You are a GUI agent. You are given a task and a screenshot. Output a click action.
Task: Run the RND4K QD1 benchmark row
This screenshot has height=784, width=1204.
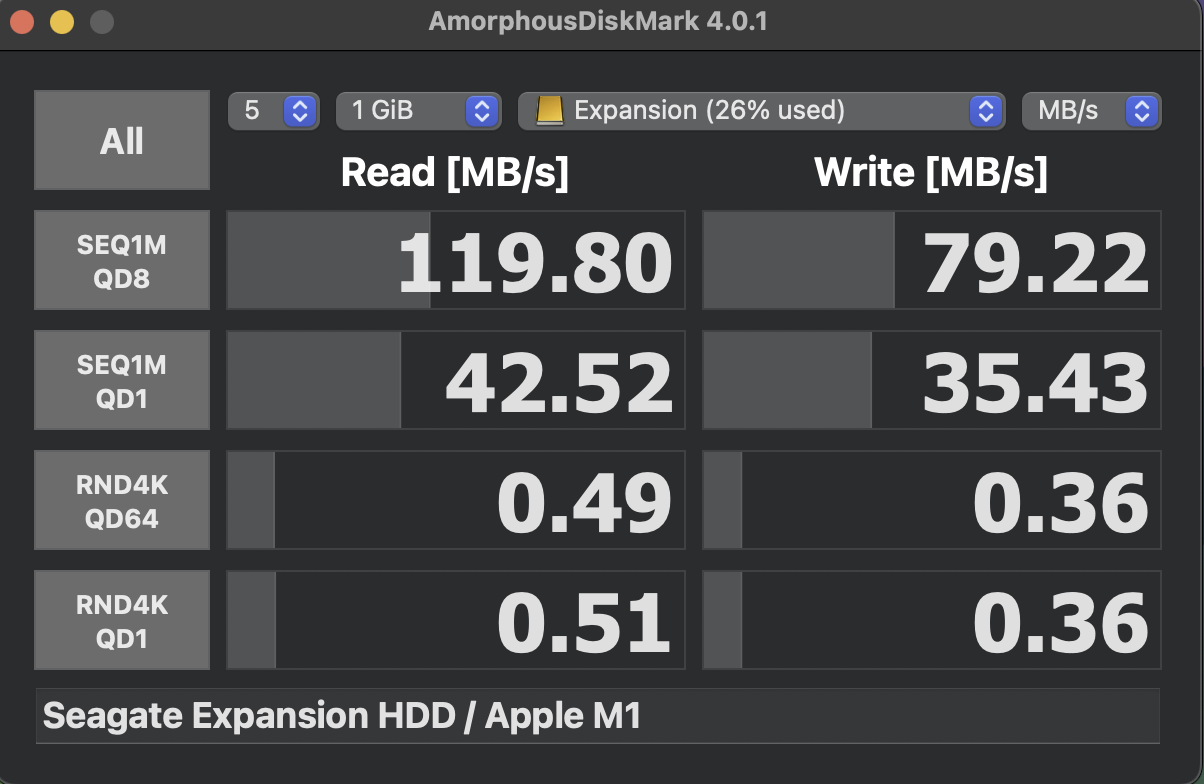(121, 620)
